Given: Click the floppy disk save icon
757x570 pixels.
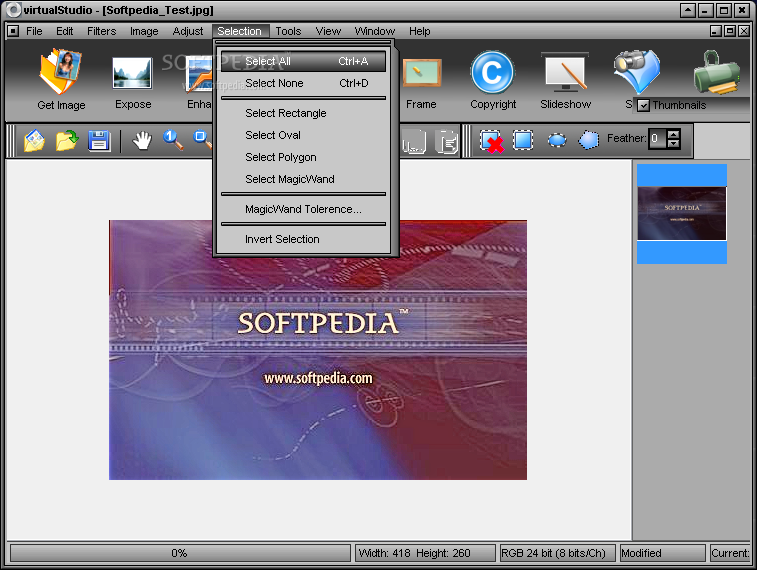Looking at the screenshot, I should [x=99, y=141].
